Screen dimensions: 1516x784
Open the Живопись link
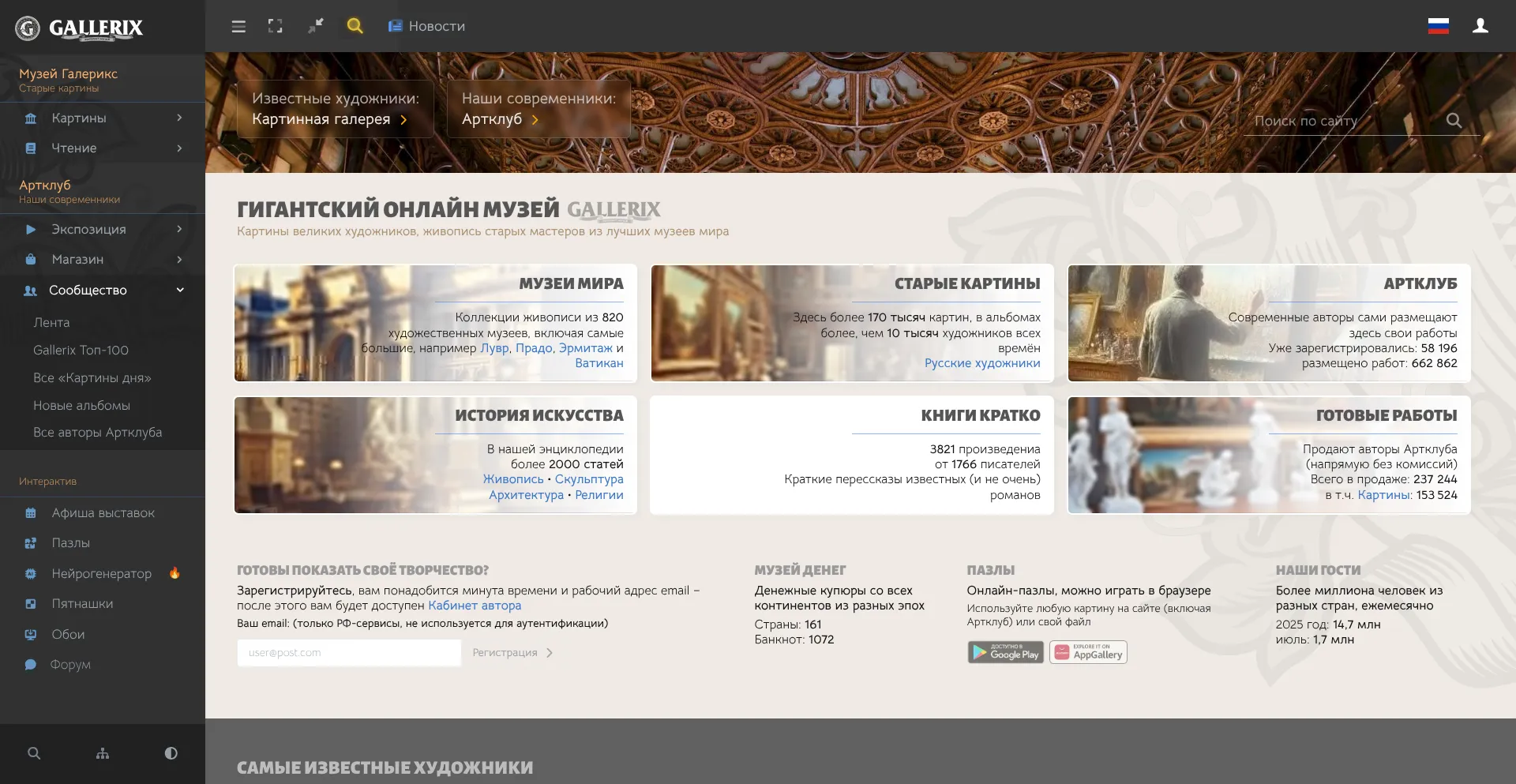point(513,479)
